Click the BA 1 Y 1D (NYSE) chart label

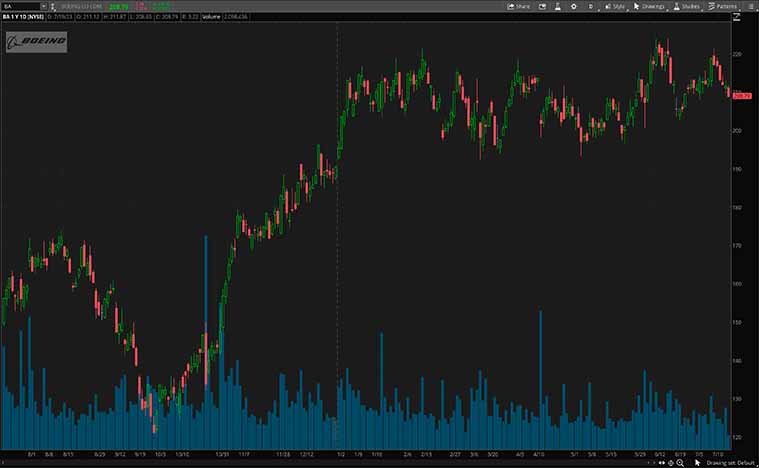pyautogui.click(x=23, y=17)
